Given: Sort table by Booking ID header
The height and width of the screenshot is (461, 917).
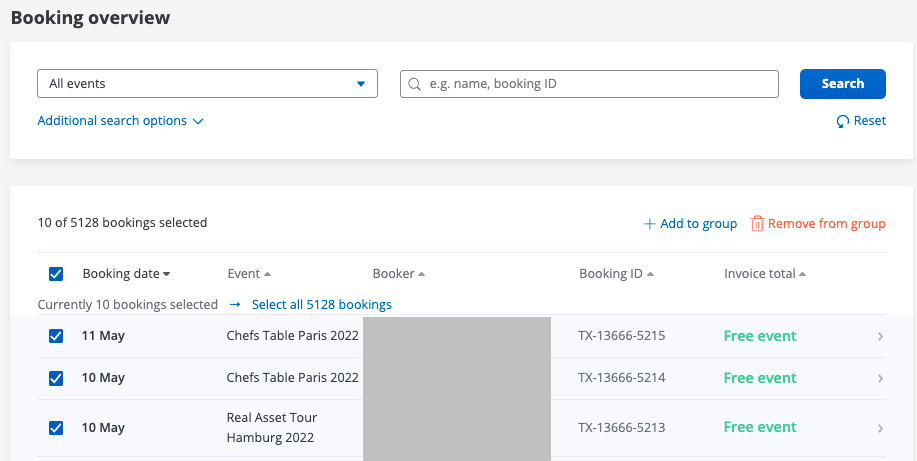Looking at the screenshot, I should pos(616,274).
